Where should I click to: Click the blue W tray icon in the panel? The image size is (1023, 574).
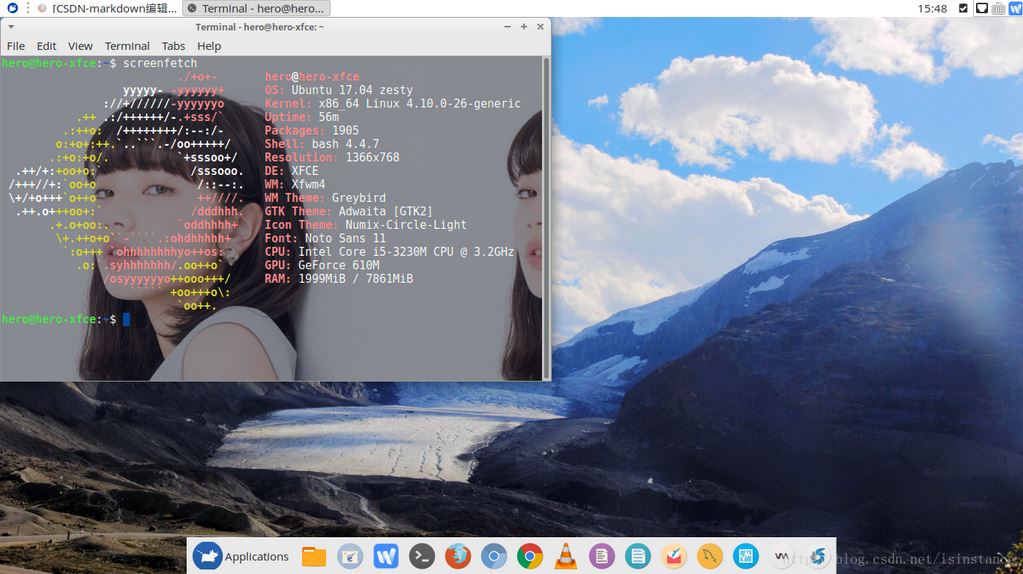tap(1015, 8)
